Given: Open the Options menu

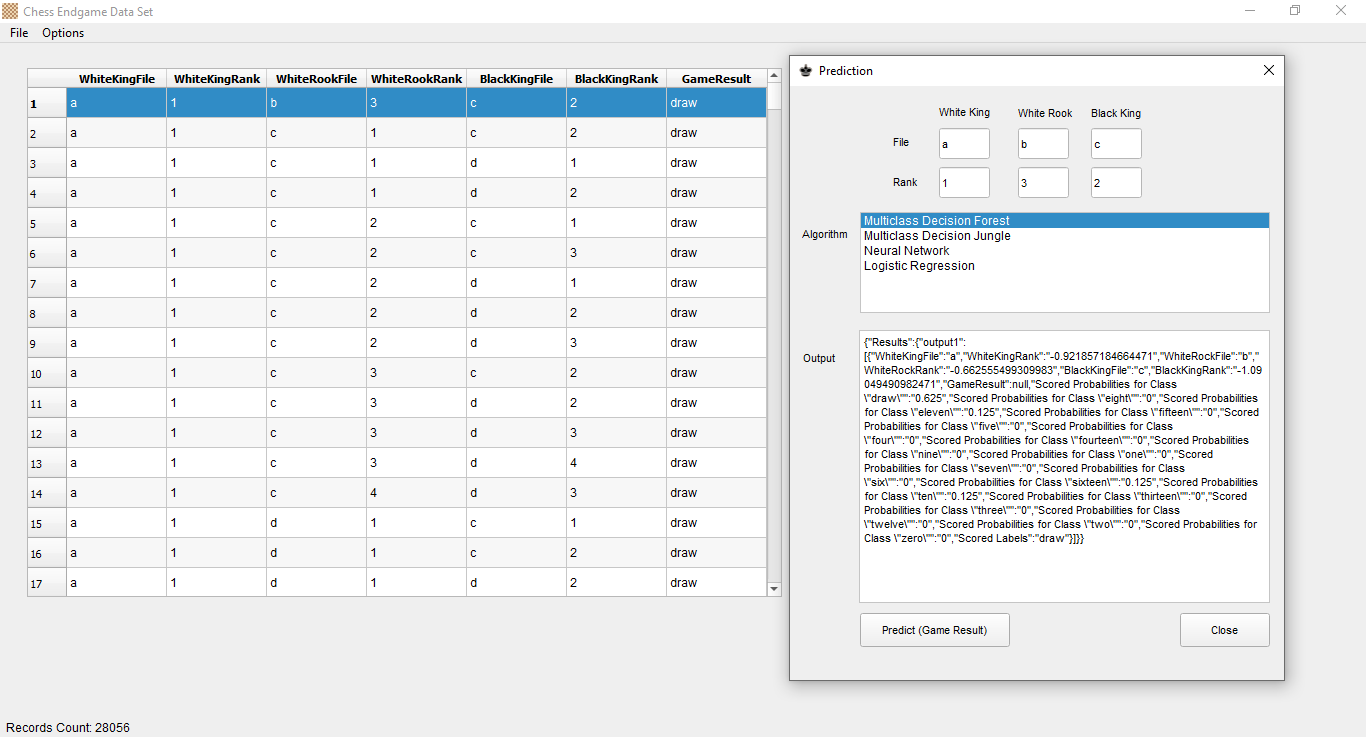Looking at the screenshot, I should (x=63, y=33).
